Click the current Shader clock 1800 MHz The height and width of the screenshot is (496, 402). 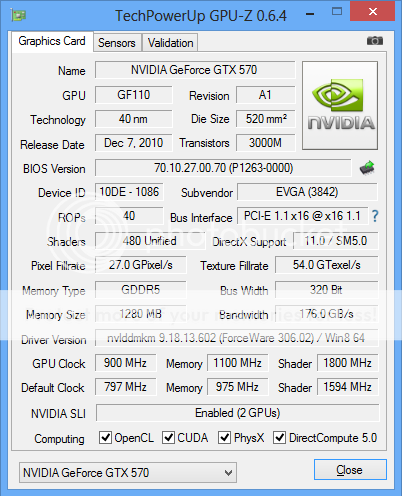coord(348,363)
